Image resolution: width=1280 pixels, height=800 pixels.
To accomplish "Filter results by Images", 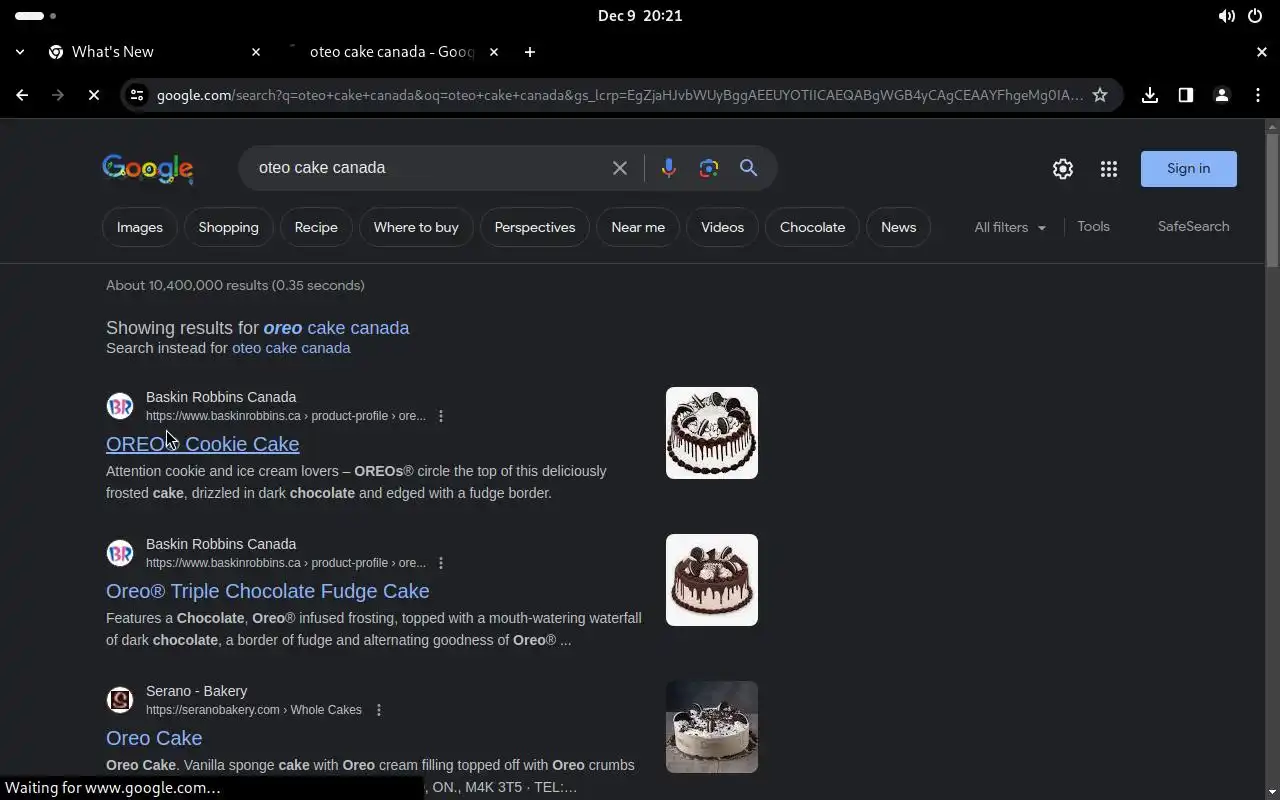I will click(x=140, y=227).
